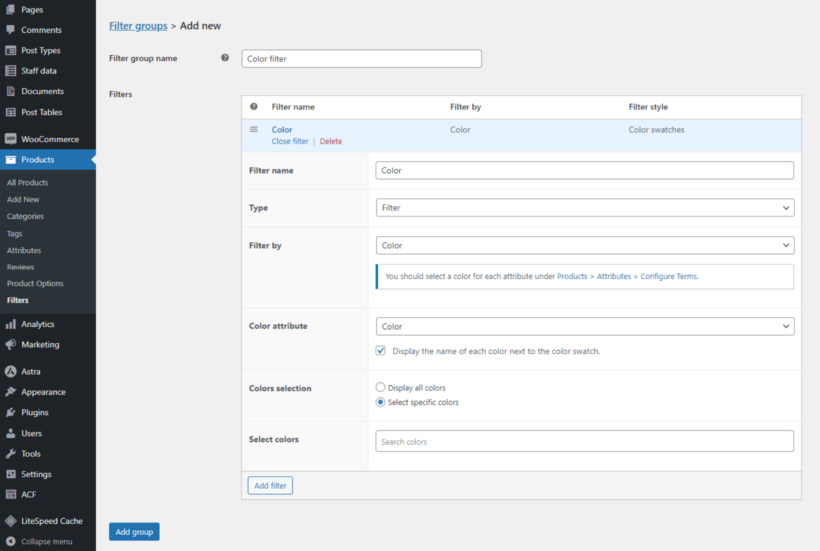Open Categories submenu item

[25, 216]
